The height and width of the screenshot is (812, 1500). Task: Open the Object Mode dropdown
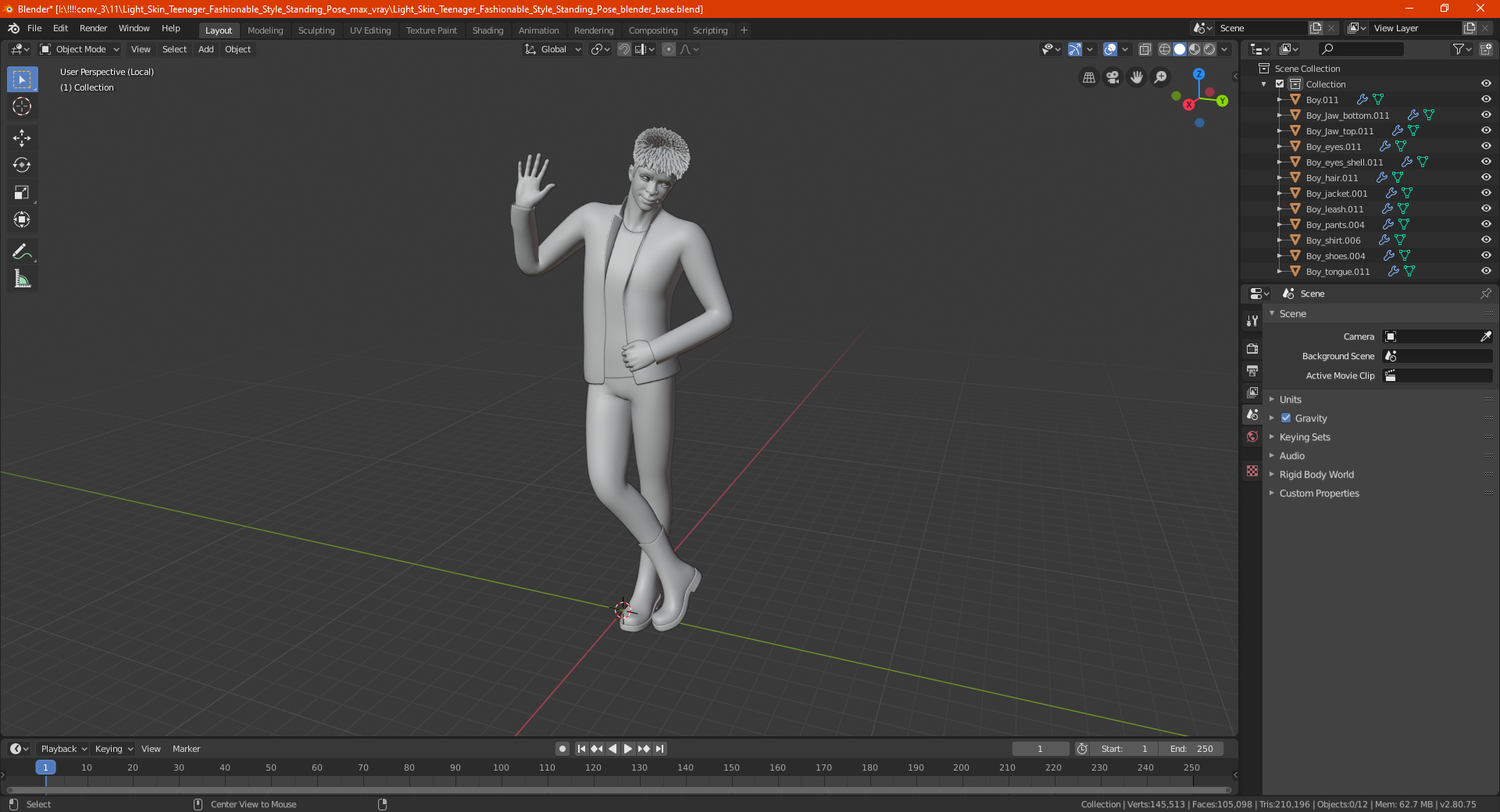[80, 49]
